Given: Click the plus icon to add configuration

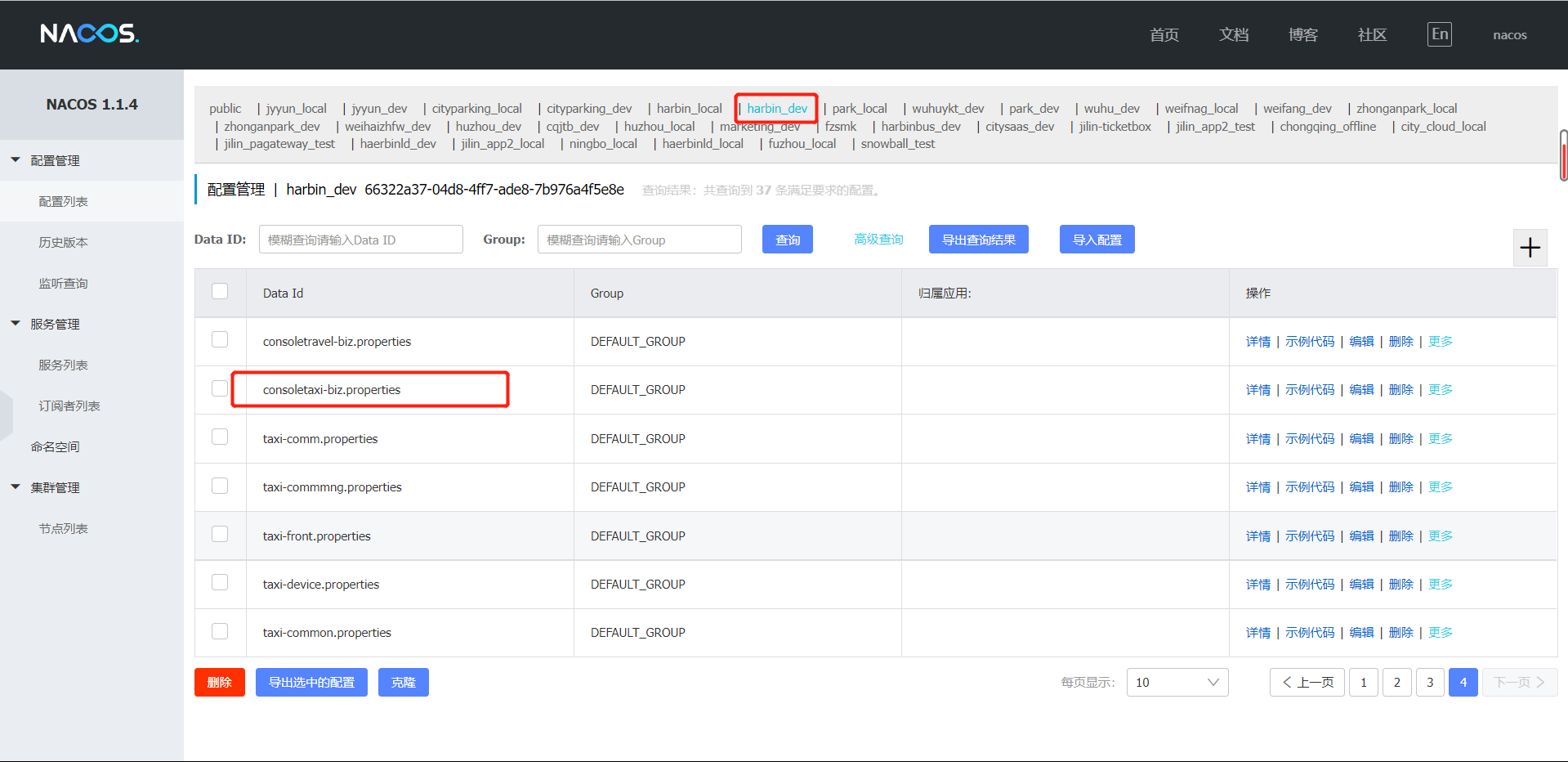Looking at the screenshot, I should 1530,248.
